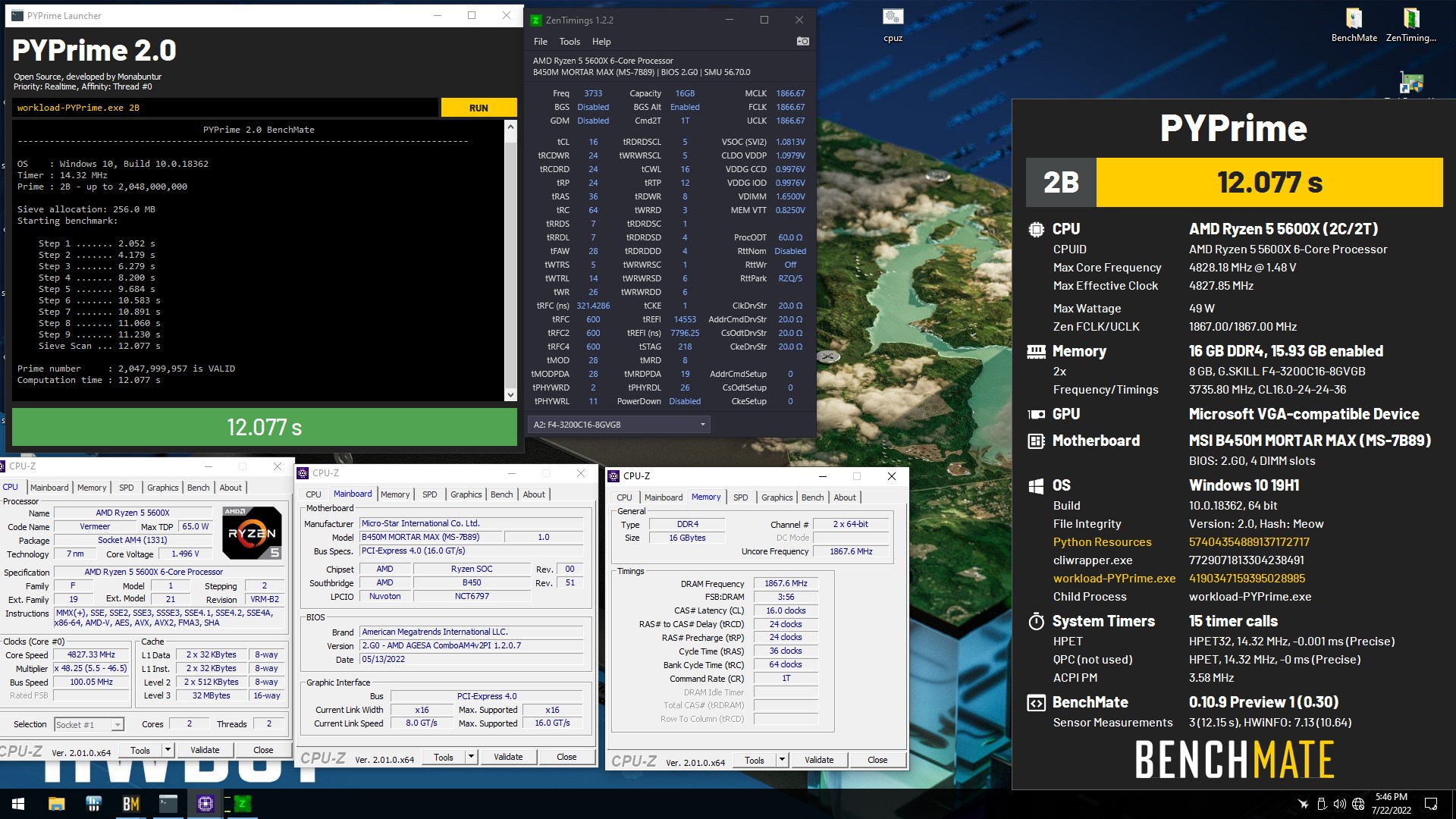
Task: Switch to SPD tab in Memory CPU-Z window
Action: [740, 497]
